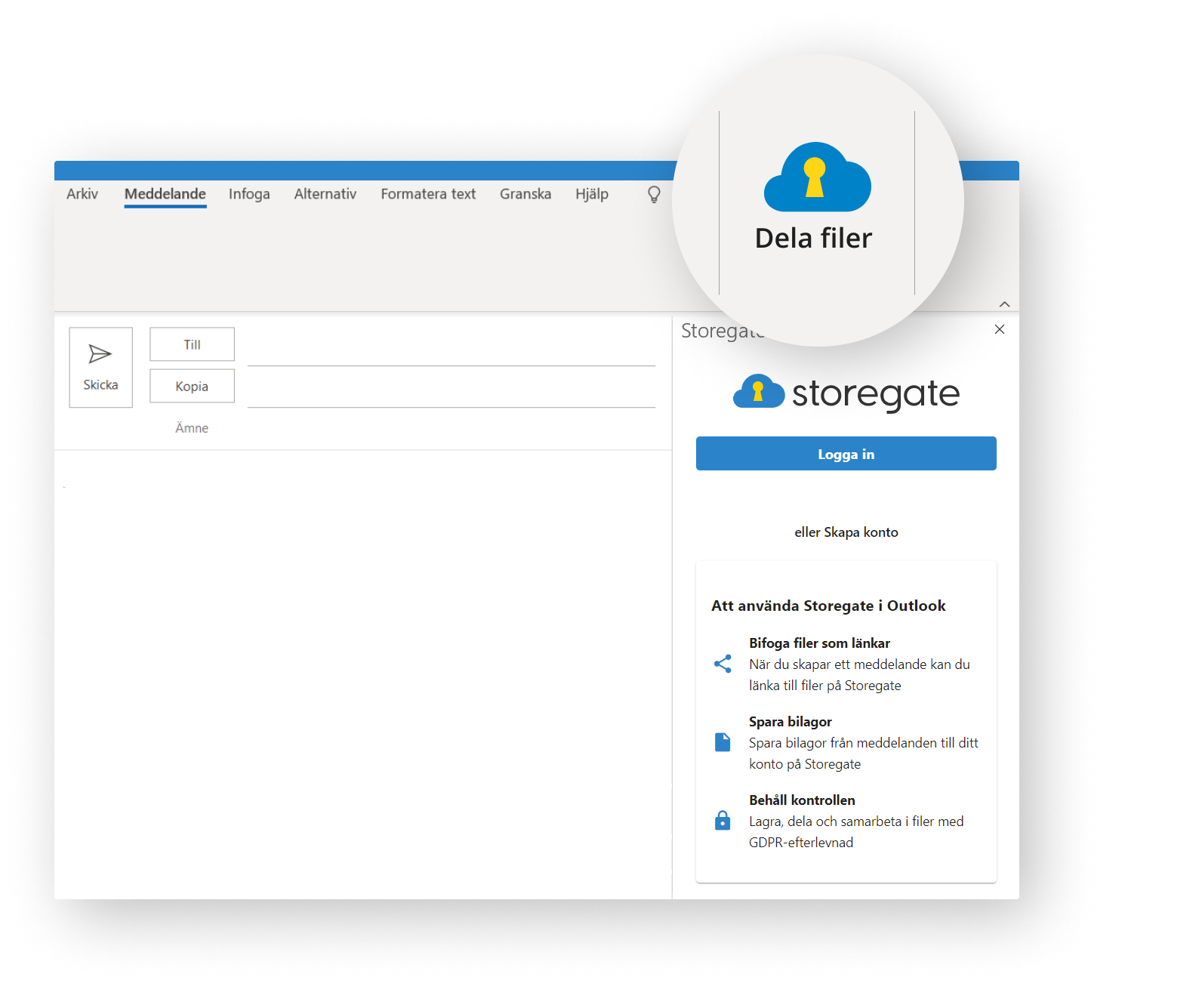The image size is (1202, 1008).
Task: Open the Granska tab
Action: pos(525,194)
